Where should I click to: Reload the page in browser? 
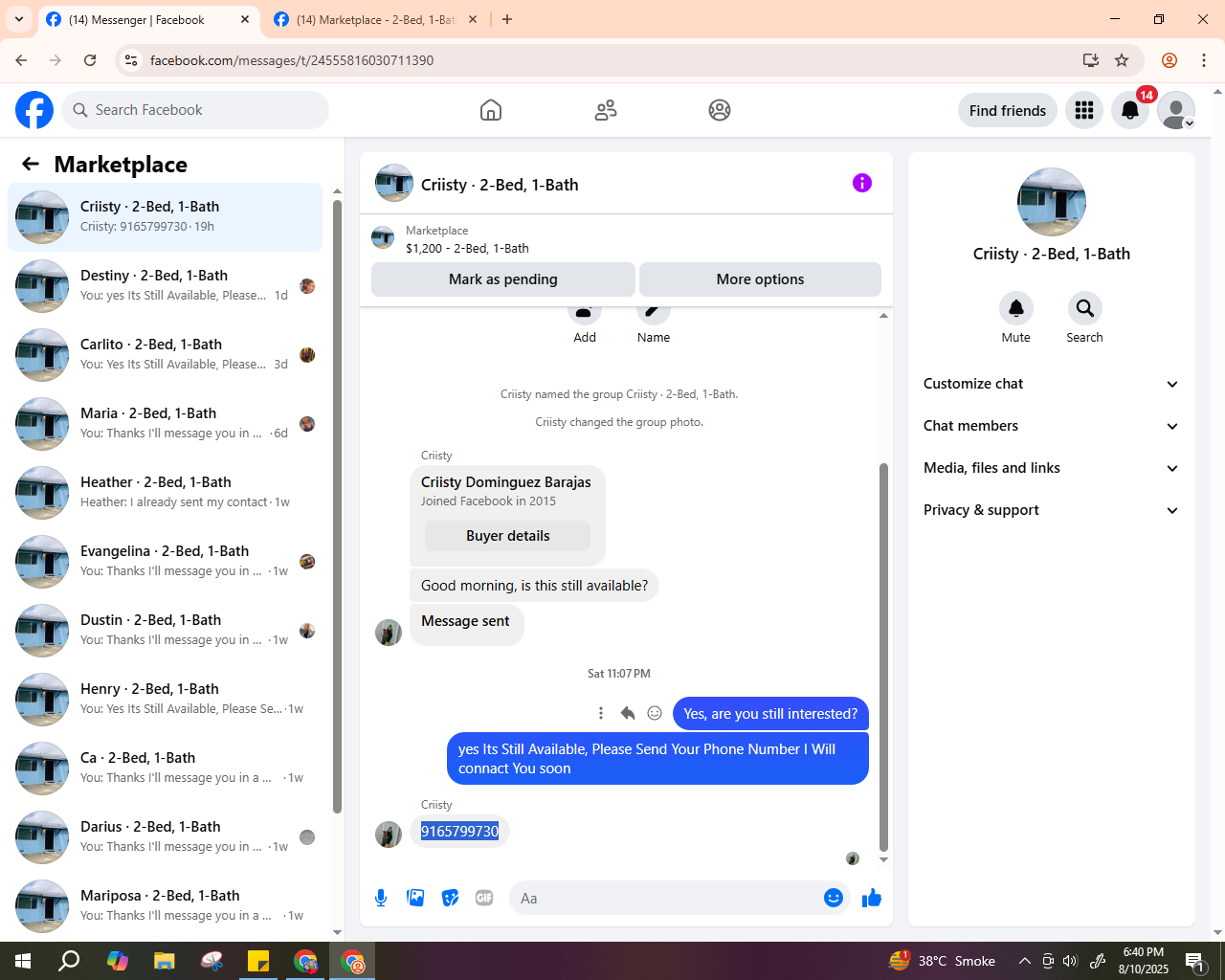pos(90,60)
